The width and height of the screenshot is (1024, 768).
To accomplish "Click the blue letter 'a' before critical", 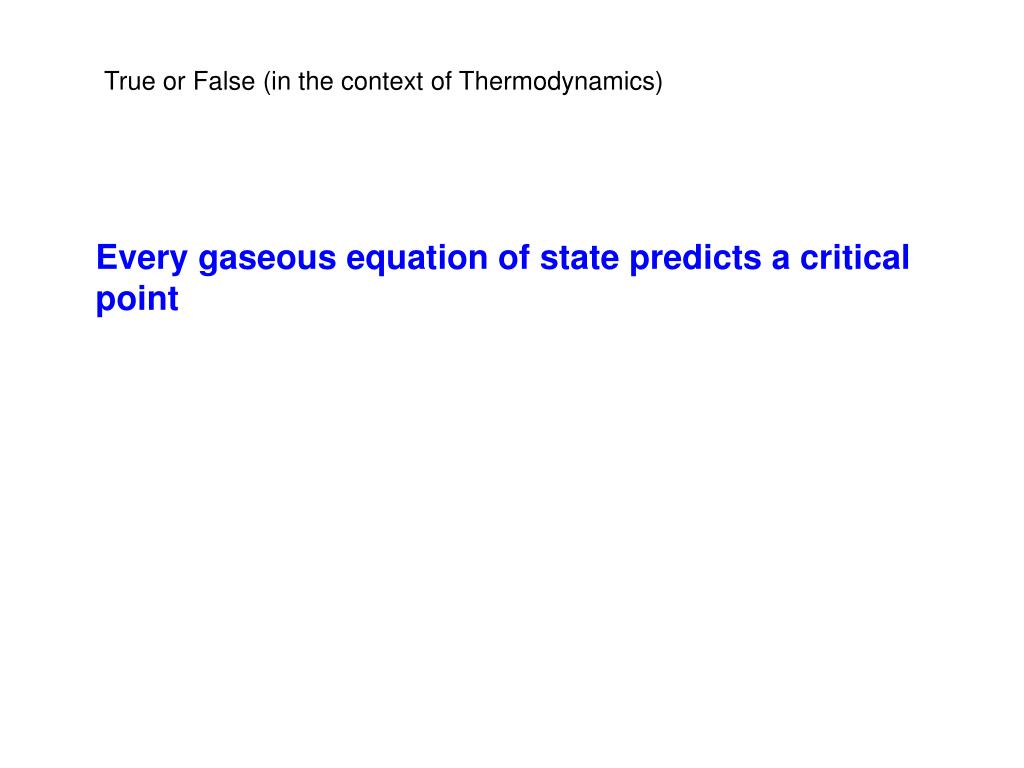I will [x=780, y=260].
